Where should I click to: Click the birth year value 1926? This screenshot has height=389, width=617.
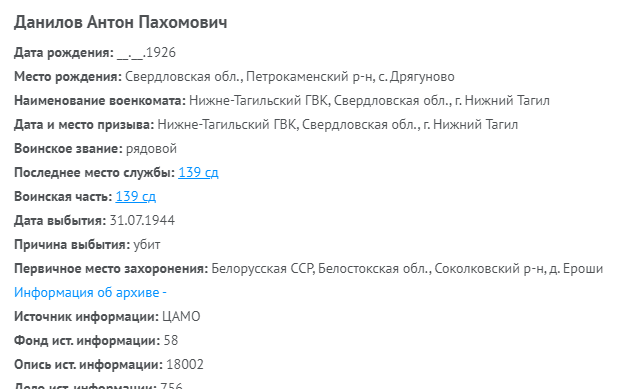[161, 52]
